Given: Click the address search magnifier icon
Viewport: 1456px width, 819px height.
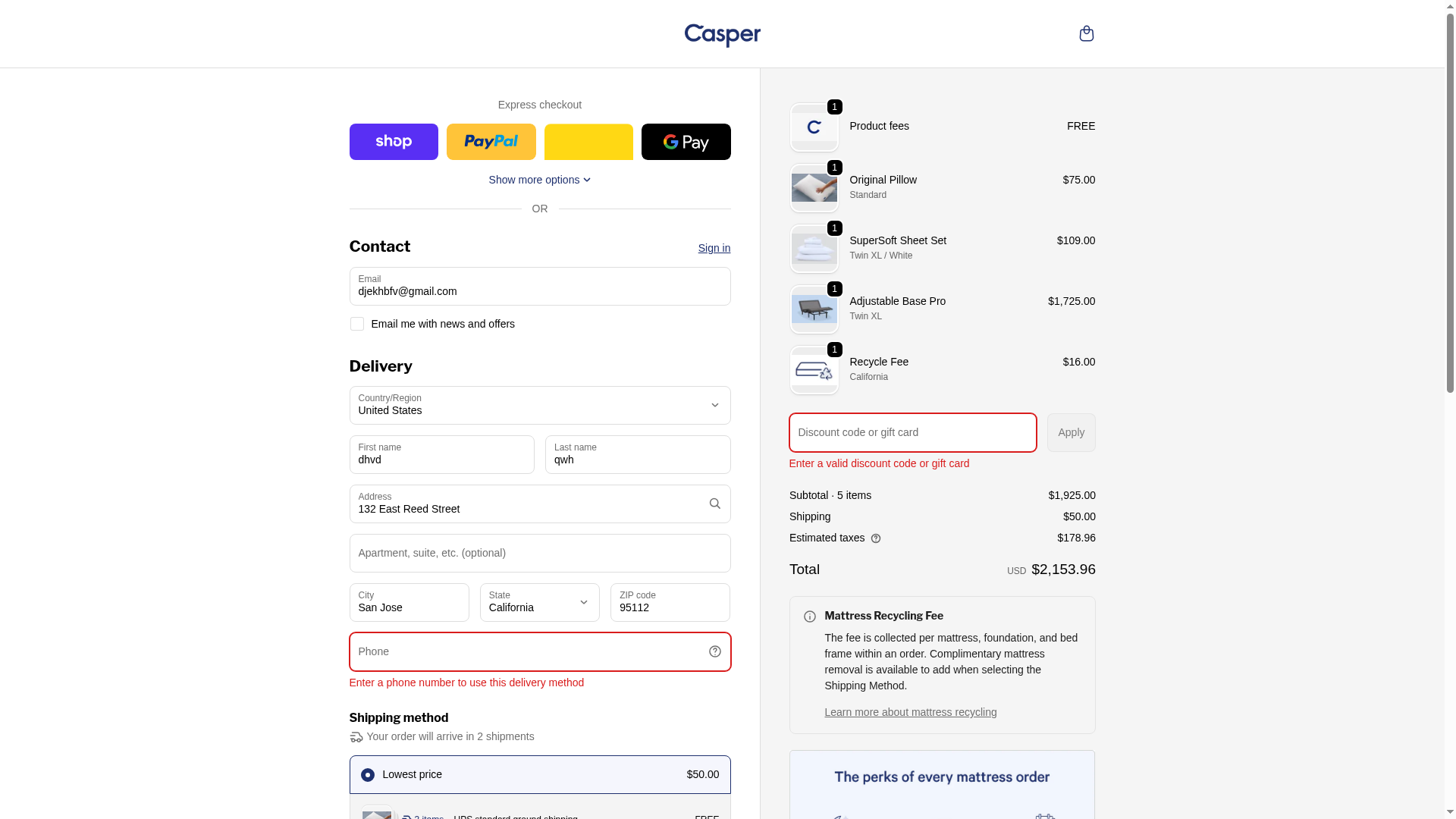Looking at the screenshot, I should [x=714, y=504].
